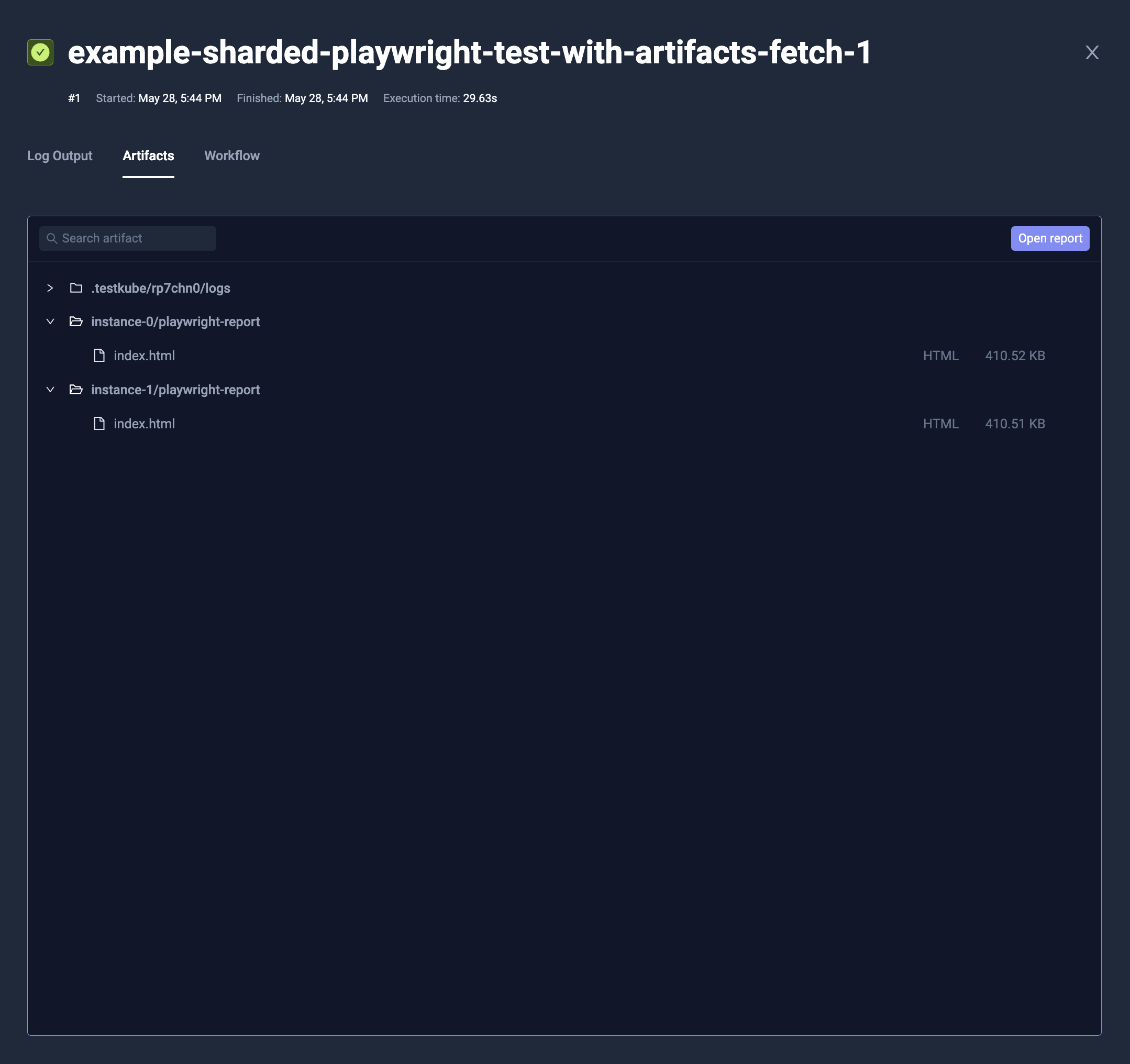Click the Open report button

[1049, 238]
